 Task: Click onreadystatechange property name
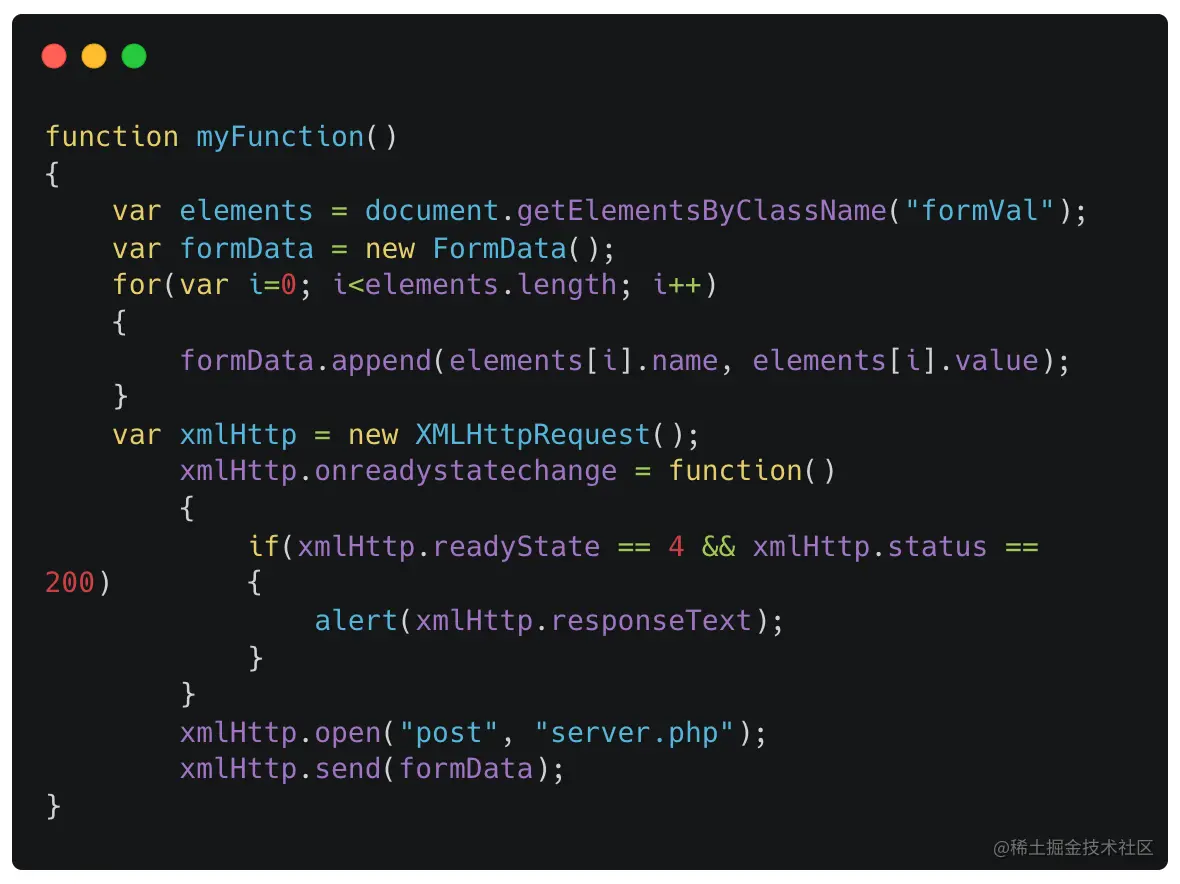(465, 471)
